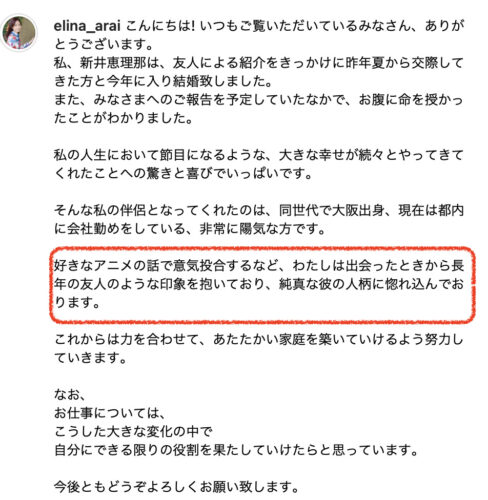Click the line たことがわかりました。
Screen dimensions: 488x500
tap(123, 118)
